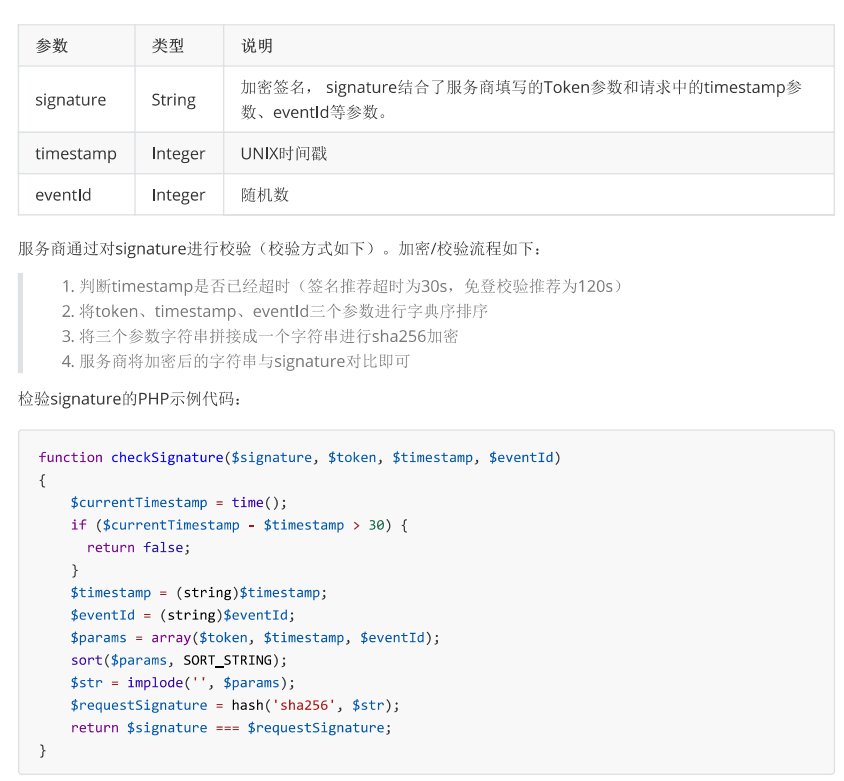The height and width of the screenshot is (781, 844).
Task: Click step 3 about sha256 encryption
Action: (259, 336)
